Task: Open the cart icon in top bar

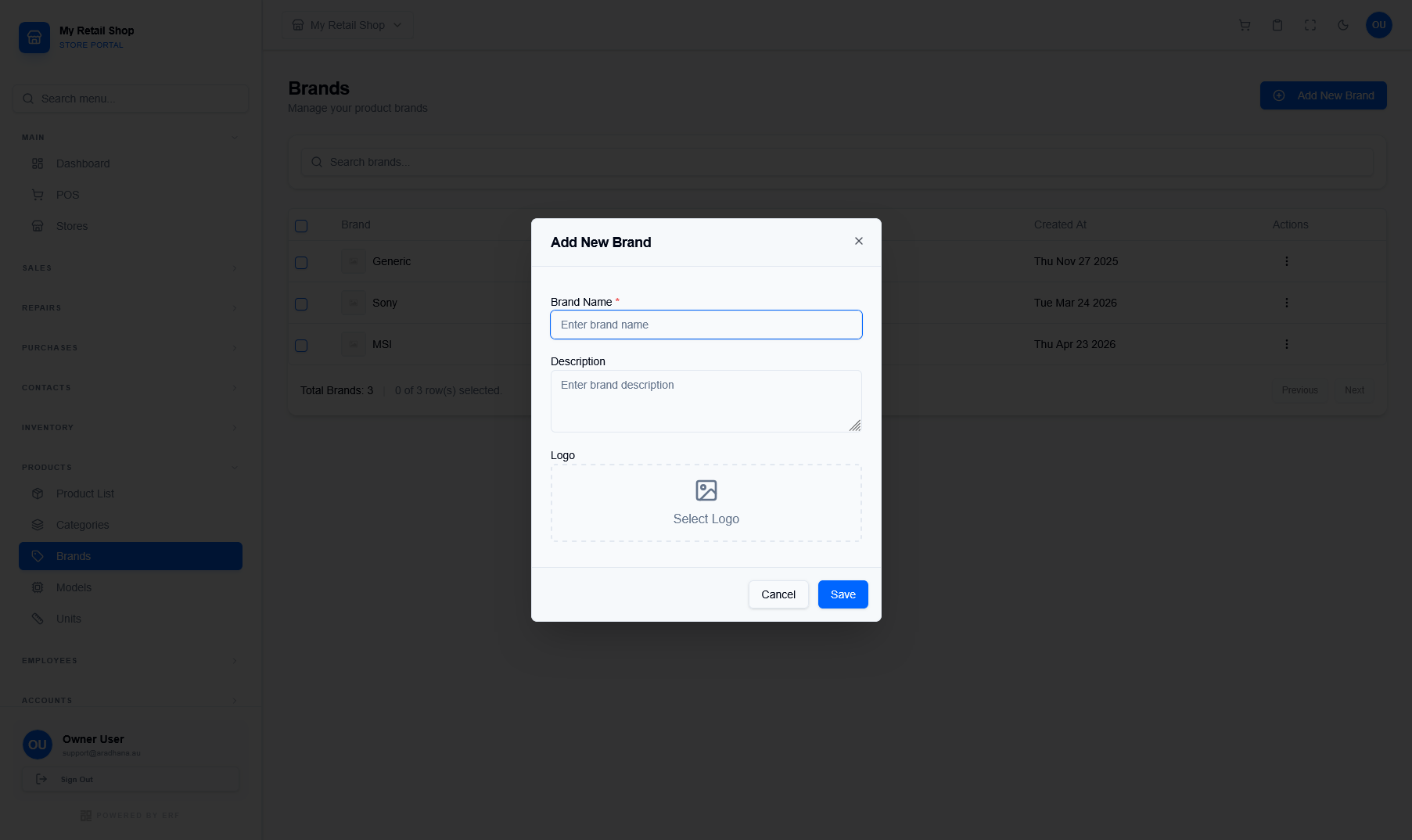Action: pos(1245,25)
